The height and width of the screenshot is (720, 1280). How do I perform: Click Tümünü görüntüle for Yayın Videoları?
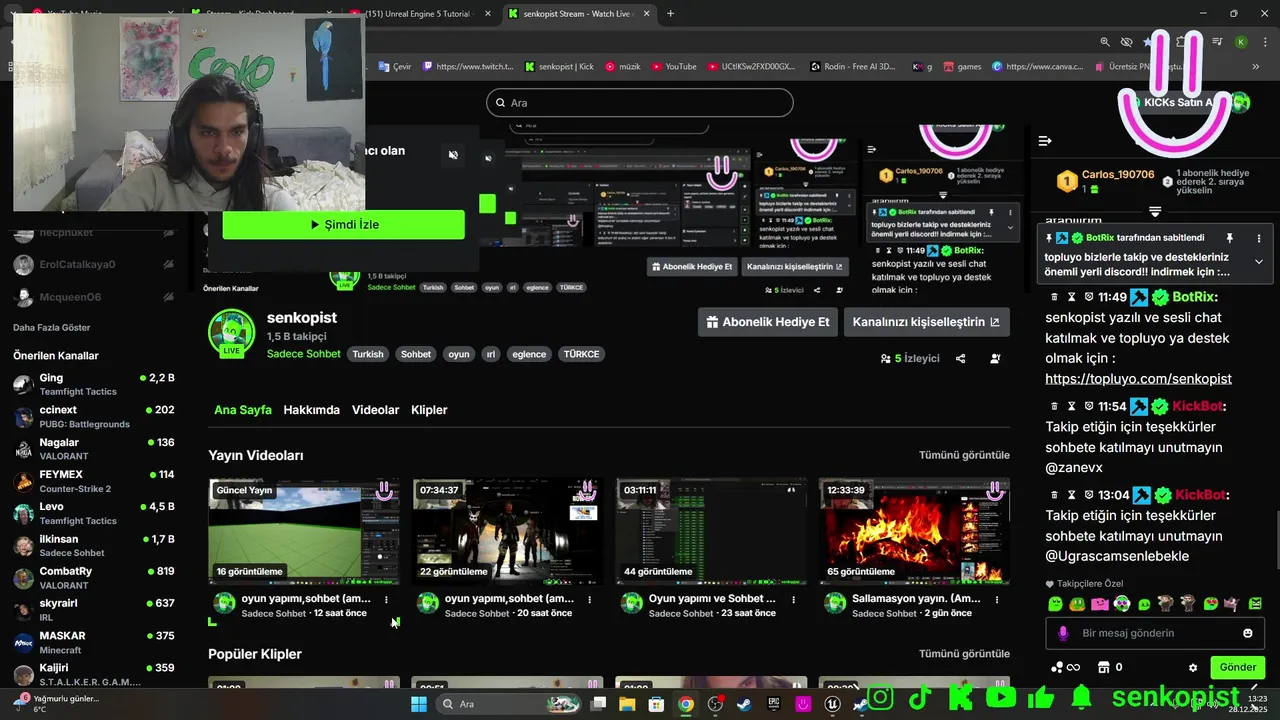pos(964,455)
